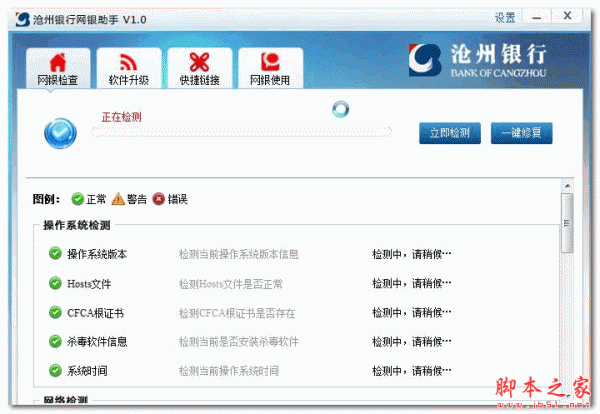Viewport: 600px width, 414px height.
Task: Click the vertical scrollbar thumb
Action: [567, 223]
